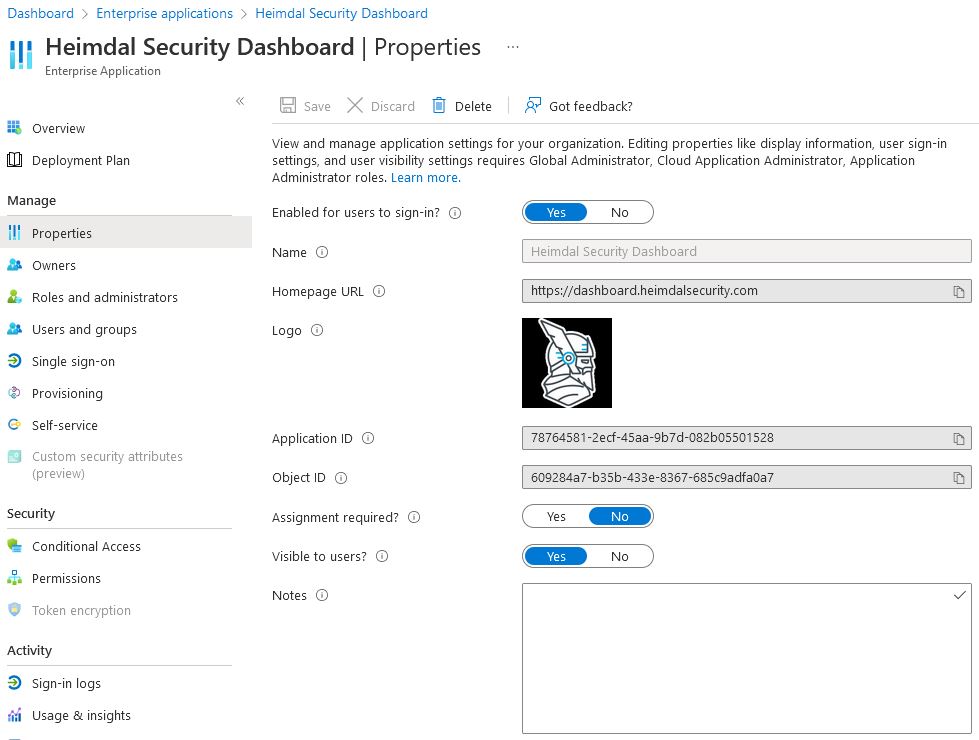The width and height of the screenshot is (979, 740).
Task: Click the Conditional Access icon
Action: click(x=14, y=546)
